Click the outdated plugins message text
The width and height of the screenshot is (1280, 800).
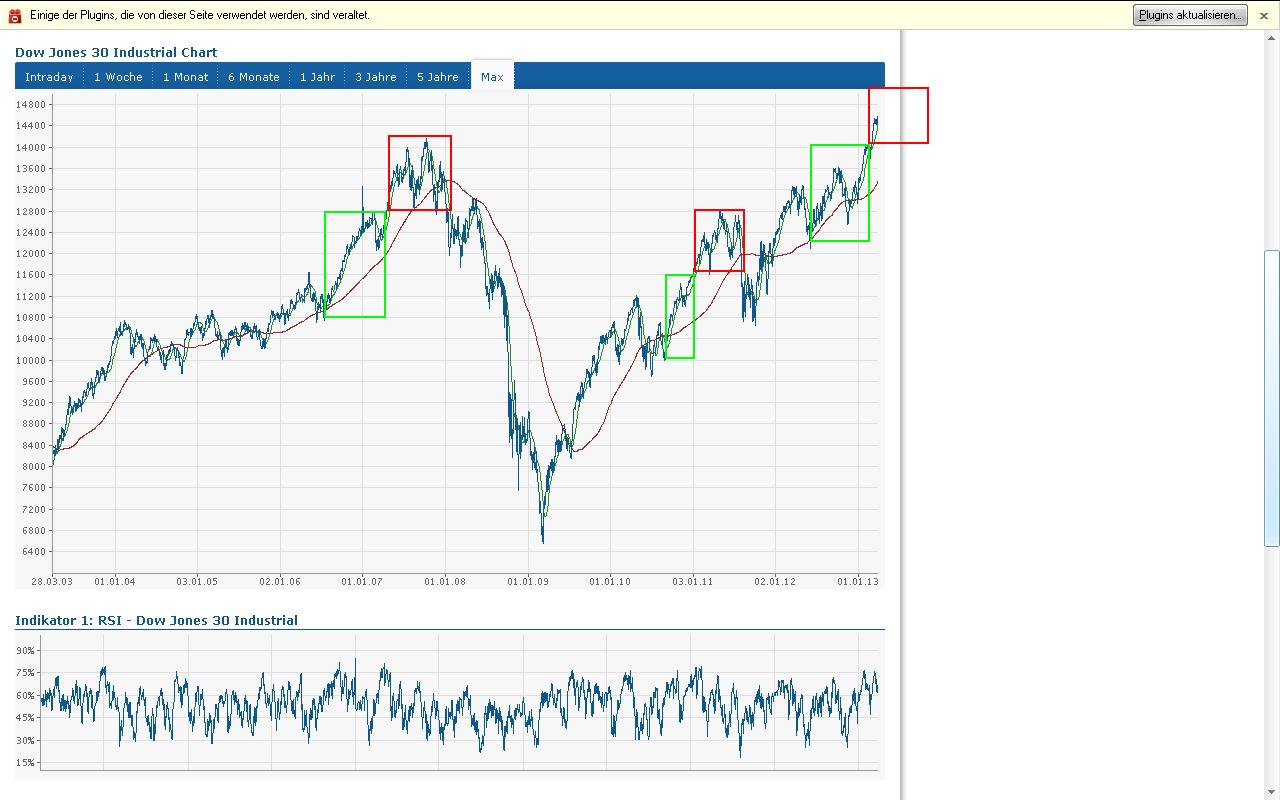pyautogui.click(x=200, y=15)
